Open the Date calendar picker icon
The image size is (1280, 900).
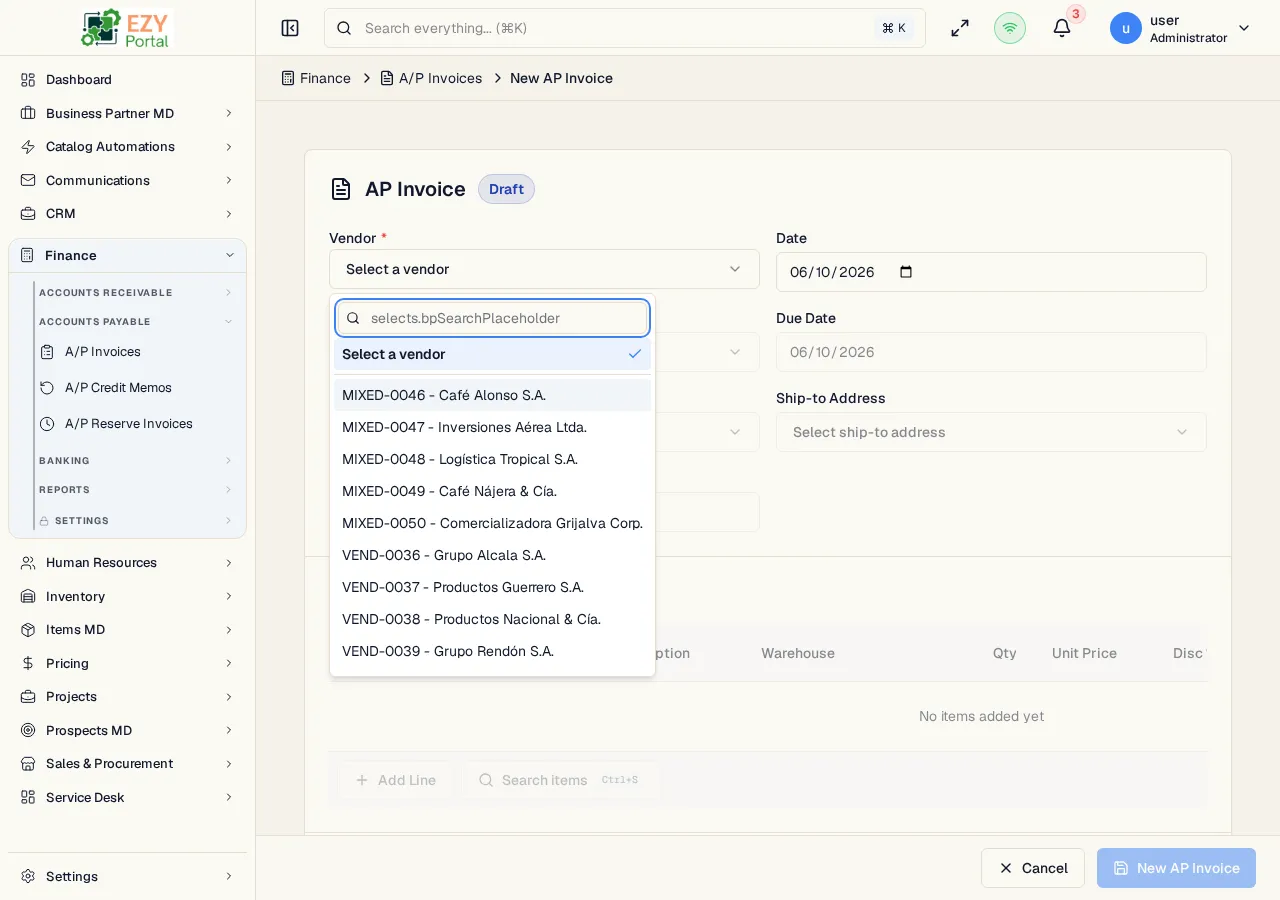tap(906, 272)
